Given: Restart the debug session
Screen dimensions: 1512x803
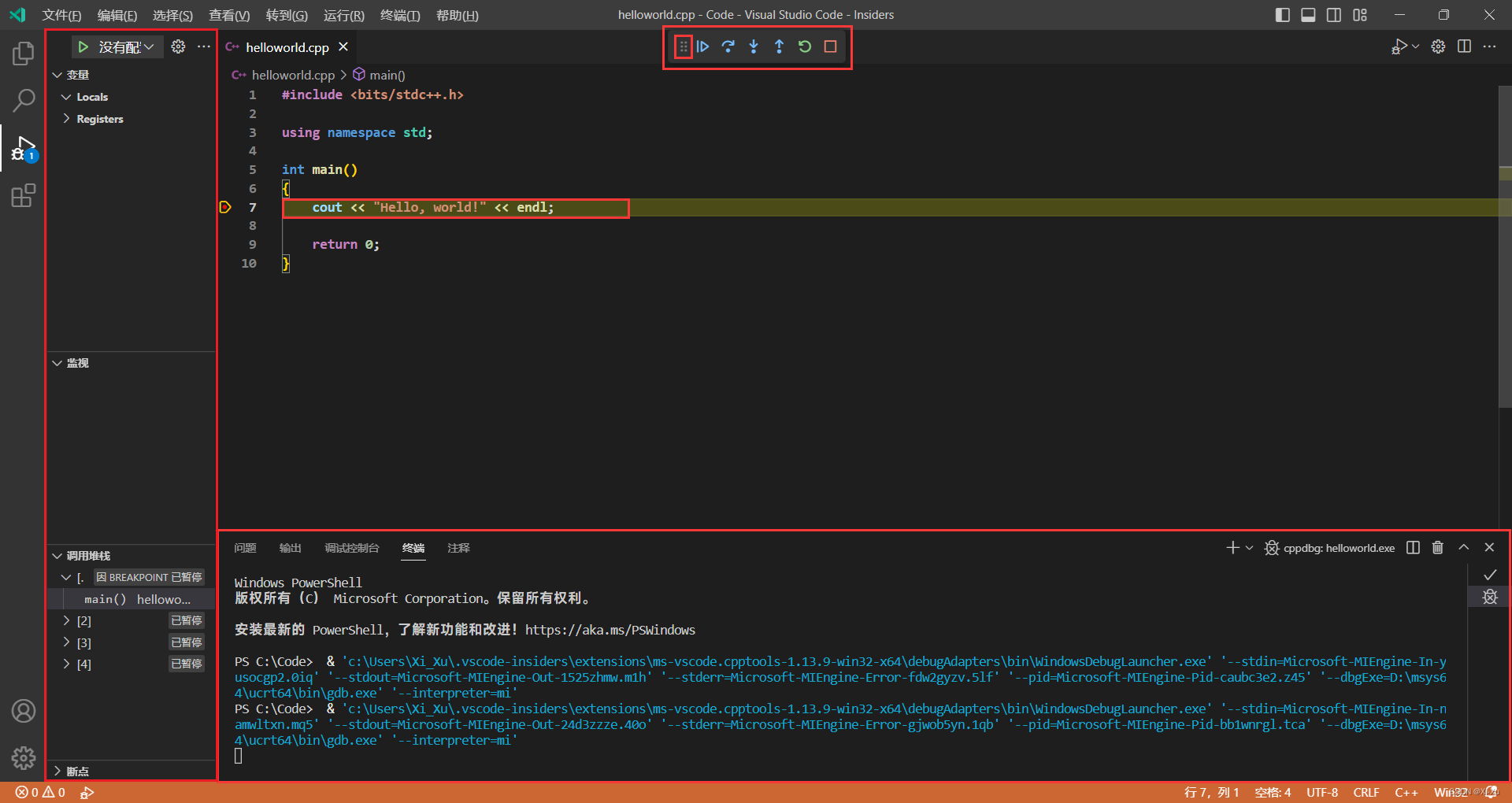Looking at the screenshot, I should point(804,46).
